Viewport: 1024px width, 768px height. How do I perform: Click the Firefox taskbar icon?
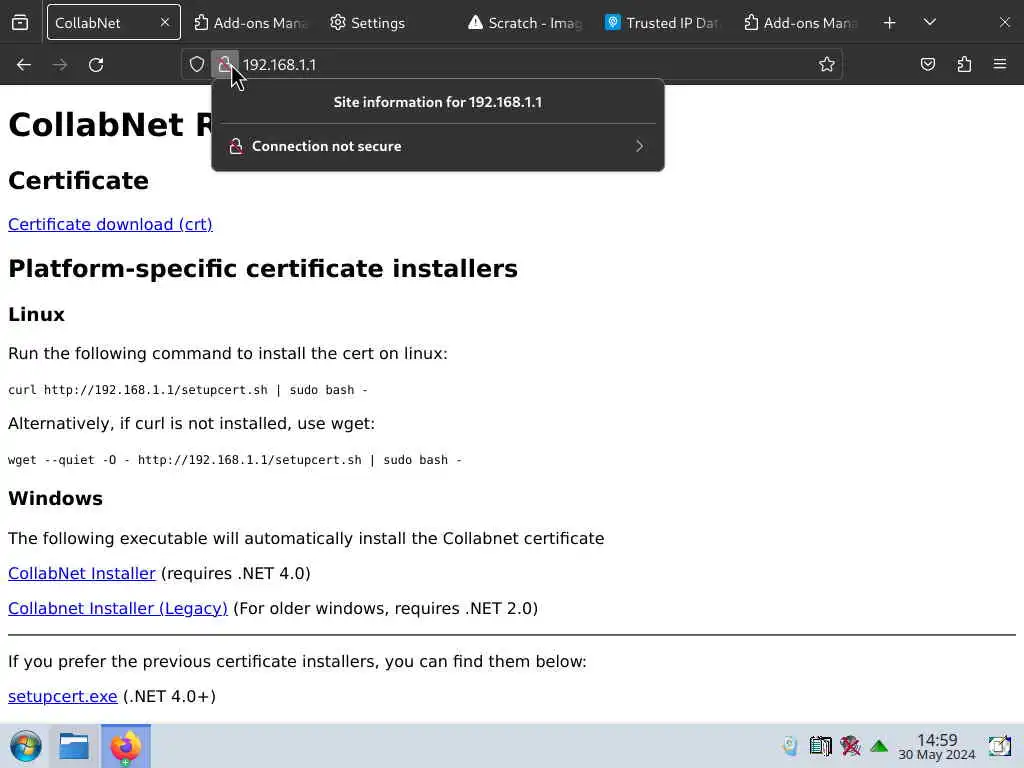pyautogui.click(x=125, y=746)
